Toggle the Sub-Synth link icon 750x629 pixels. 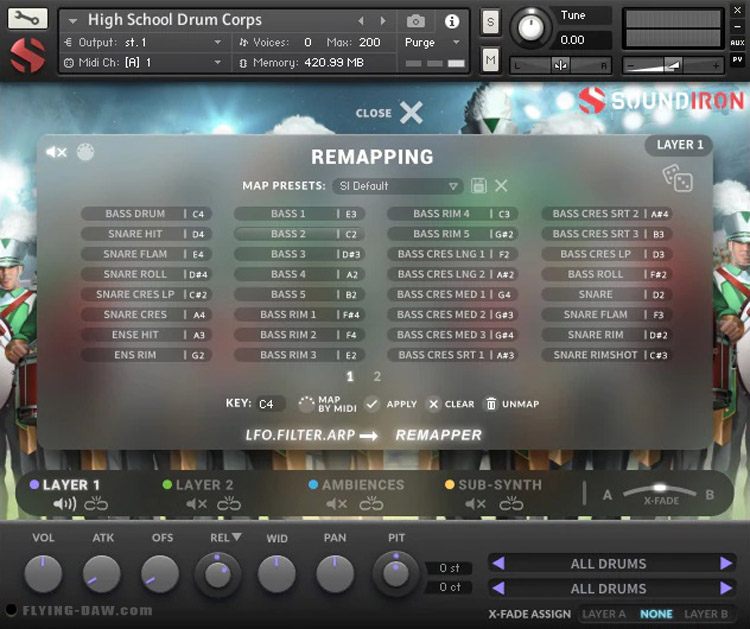pos(511,504)
